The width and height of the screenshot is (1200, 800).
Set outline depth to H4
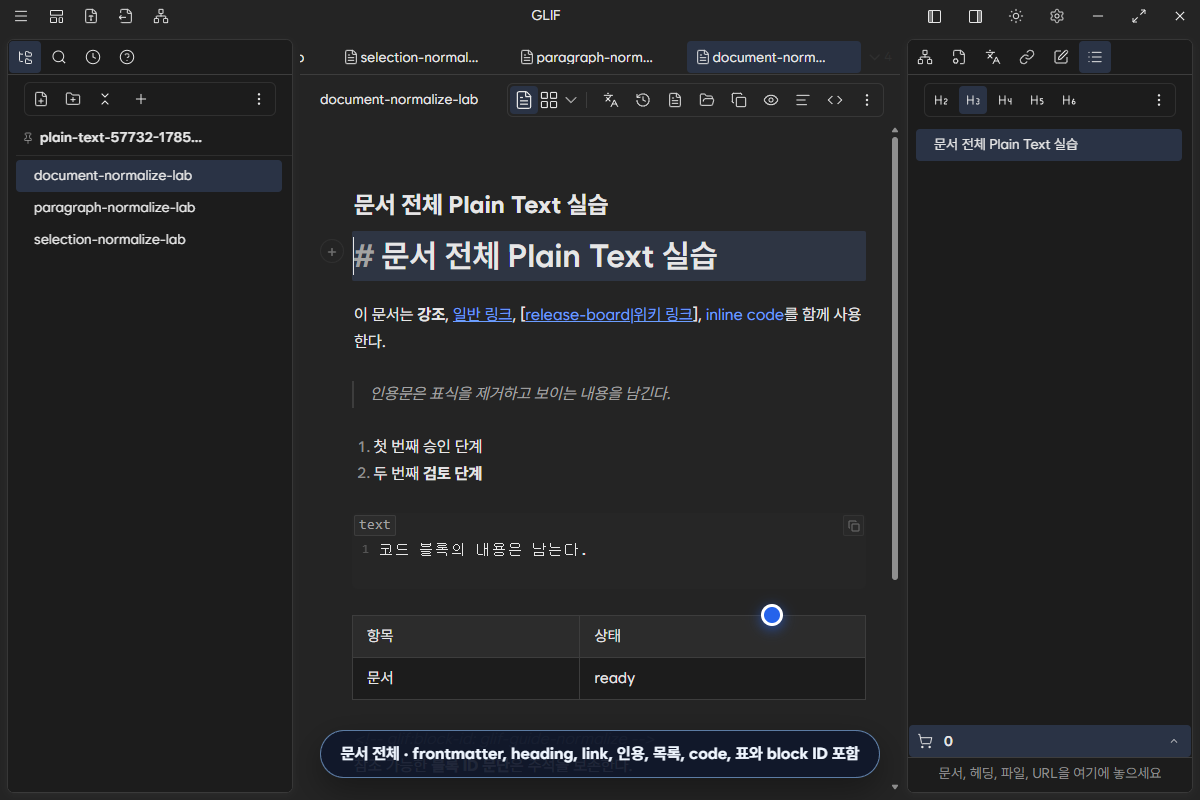pyautogui.click(x=1005, y=100)
